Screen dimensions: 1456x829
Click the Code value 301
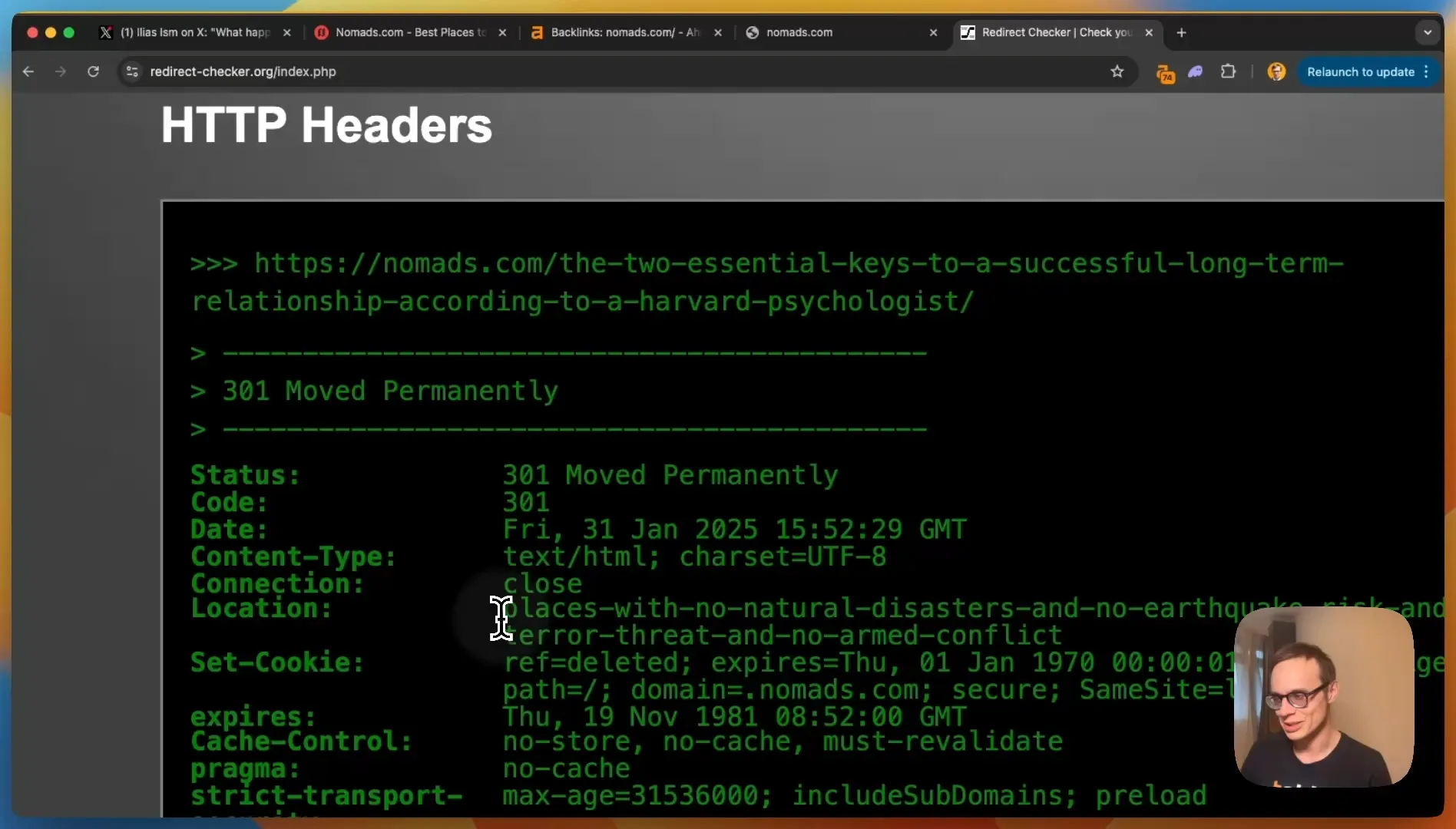tap(526, 502)
